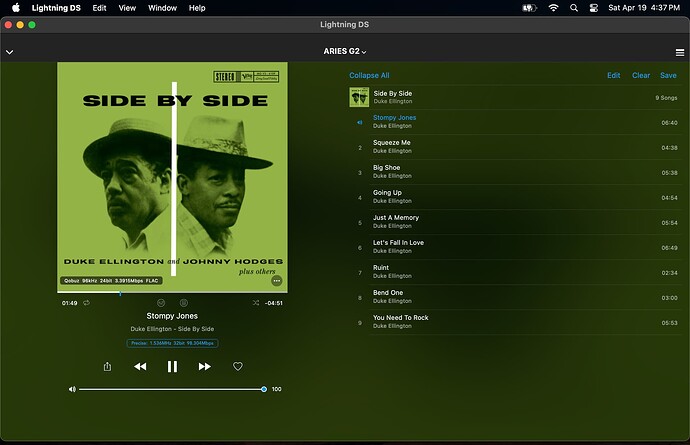Play track 4 Going Up

(515, 197)
